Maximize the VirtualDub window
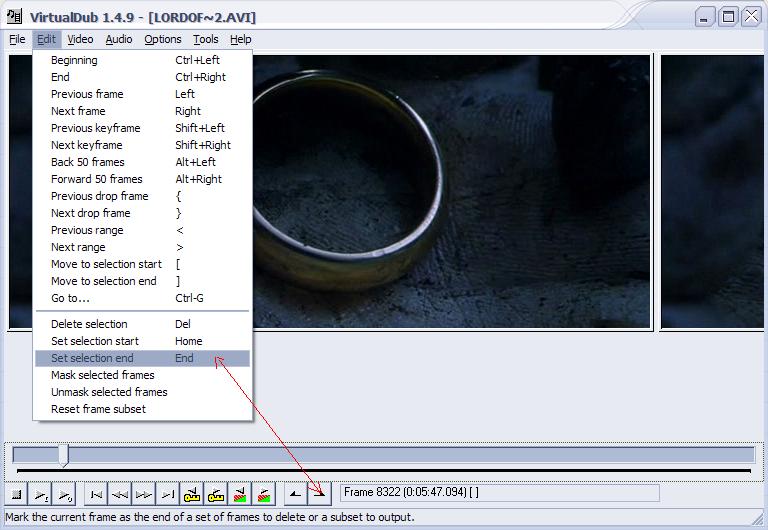This screenshot has height=530, width=768. click(x=728, y=17)
